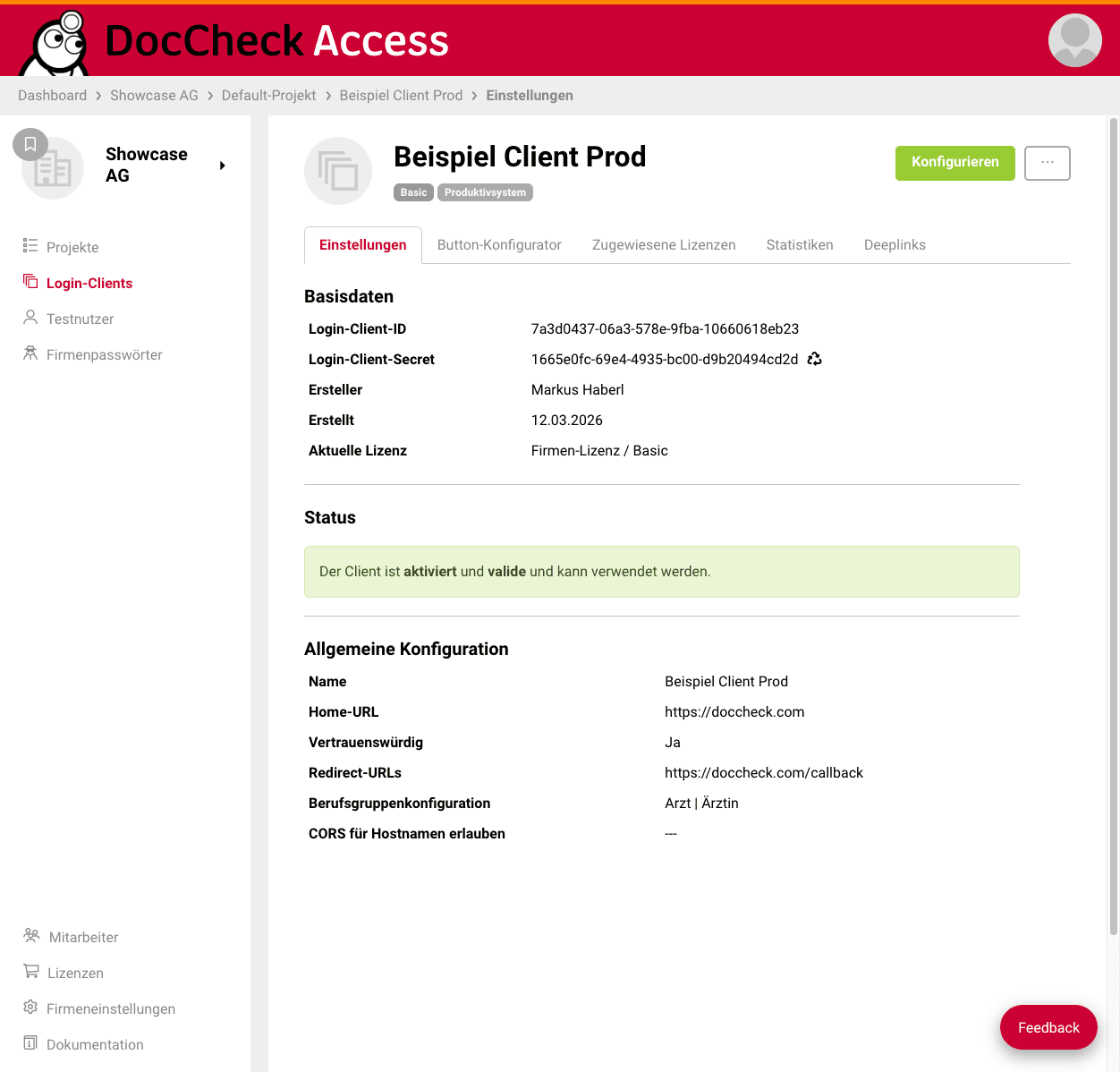Click the Testnutzer person icon
The image size is (1120, 1072).
30,318
